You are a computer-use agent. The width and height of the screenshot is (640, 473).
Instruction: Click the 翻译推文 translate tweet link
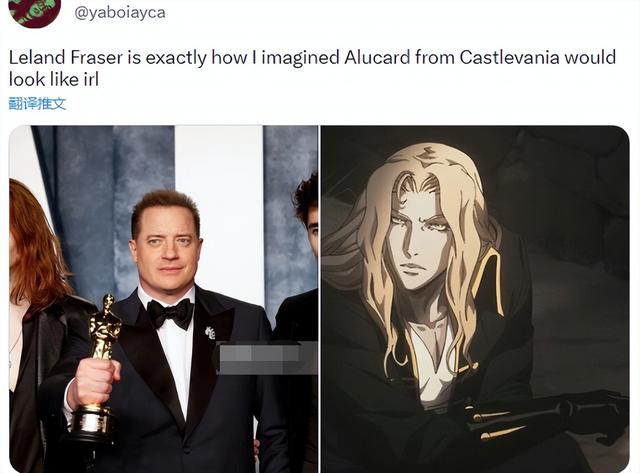[37, 104]
